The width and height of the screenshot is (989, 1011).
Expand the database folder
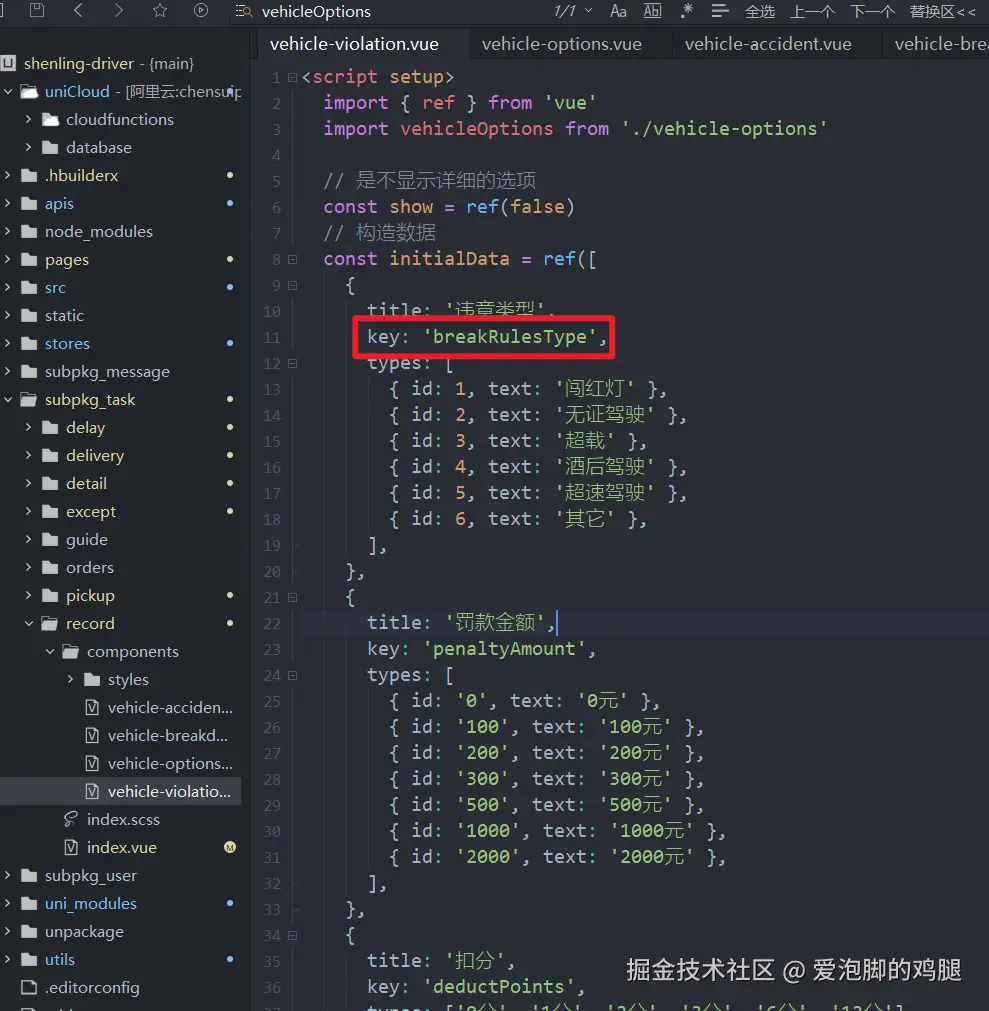[x=28, y=147]
